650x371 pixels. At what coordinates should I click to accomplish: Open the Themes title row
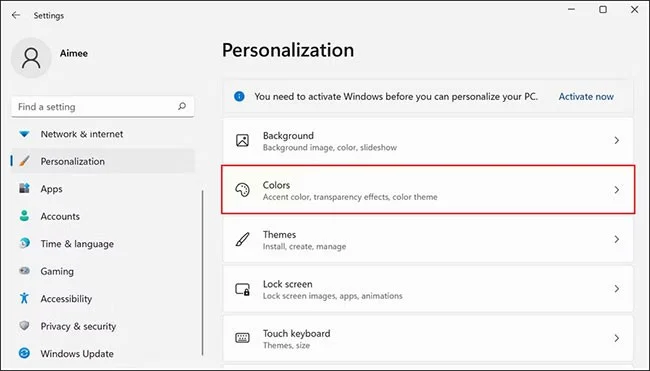pyautogui.click(x=428, y=239)
